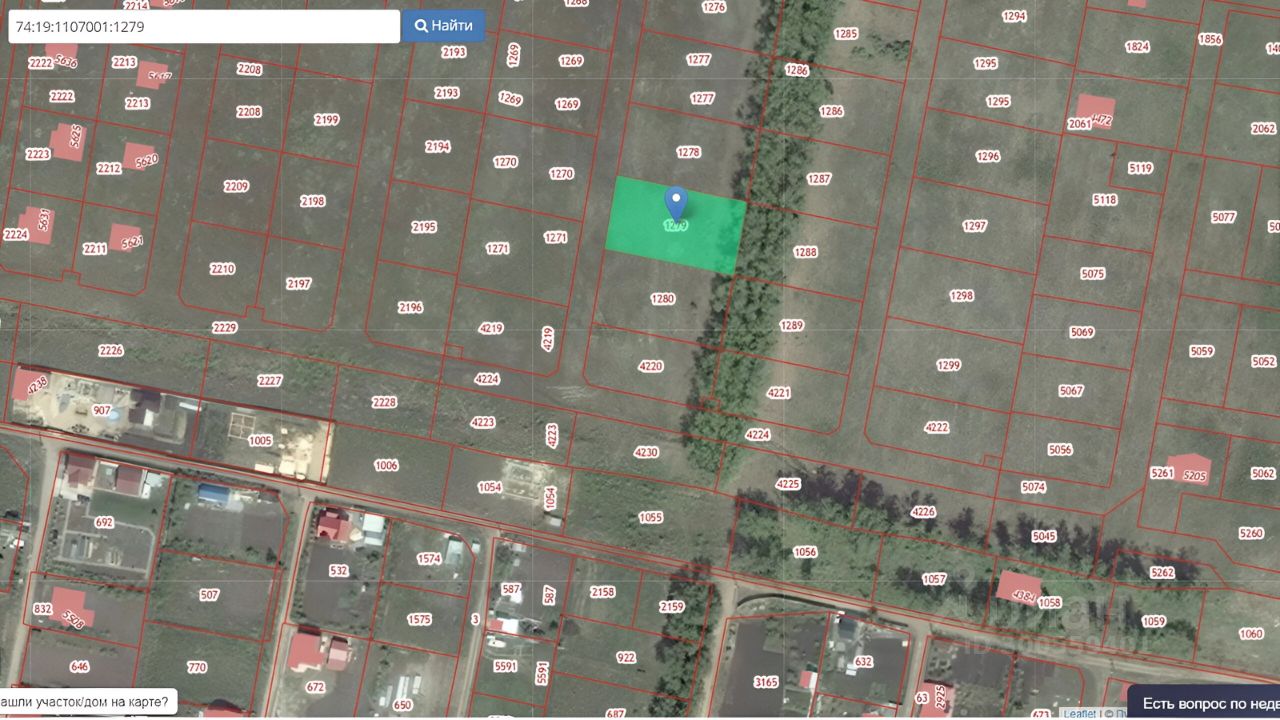Select parcel label 4221
Viewport: 1280px width, 720px height.
coord(779,393)
